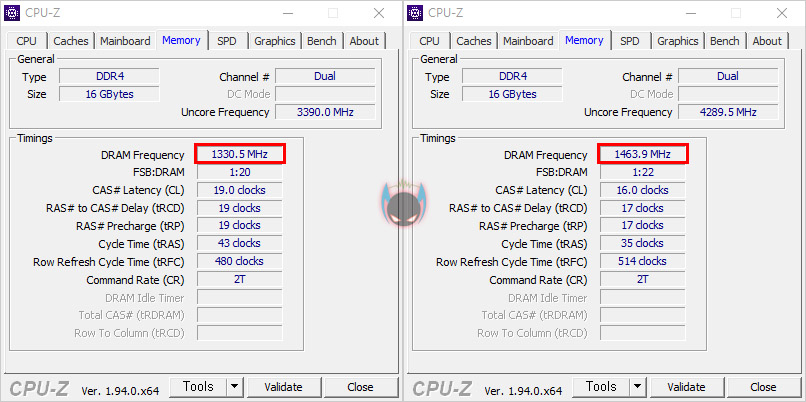The image size is (806, 402).
Task: Close the left CPU-Z window with X
Action: [x=379, y=13]
